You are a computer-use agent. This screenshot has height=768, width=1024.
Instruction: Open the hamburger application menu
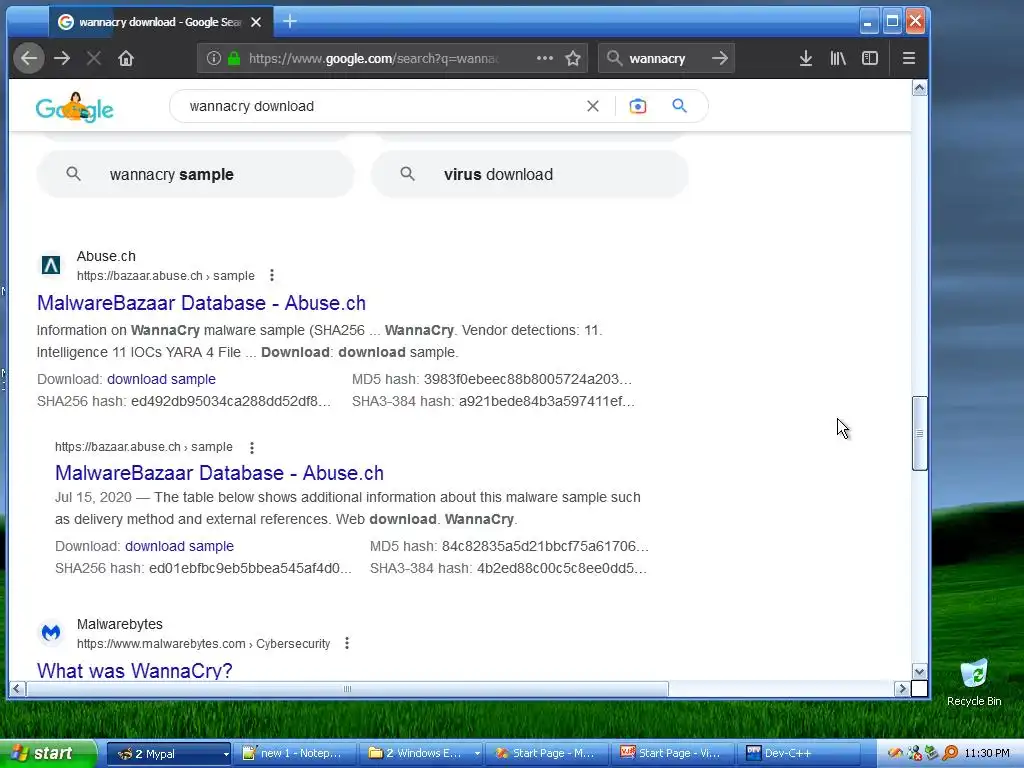908,58
